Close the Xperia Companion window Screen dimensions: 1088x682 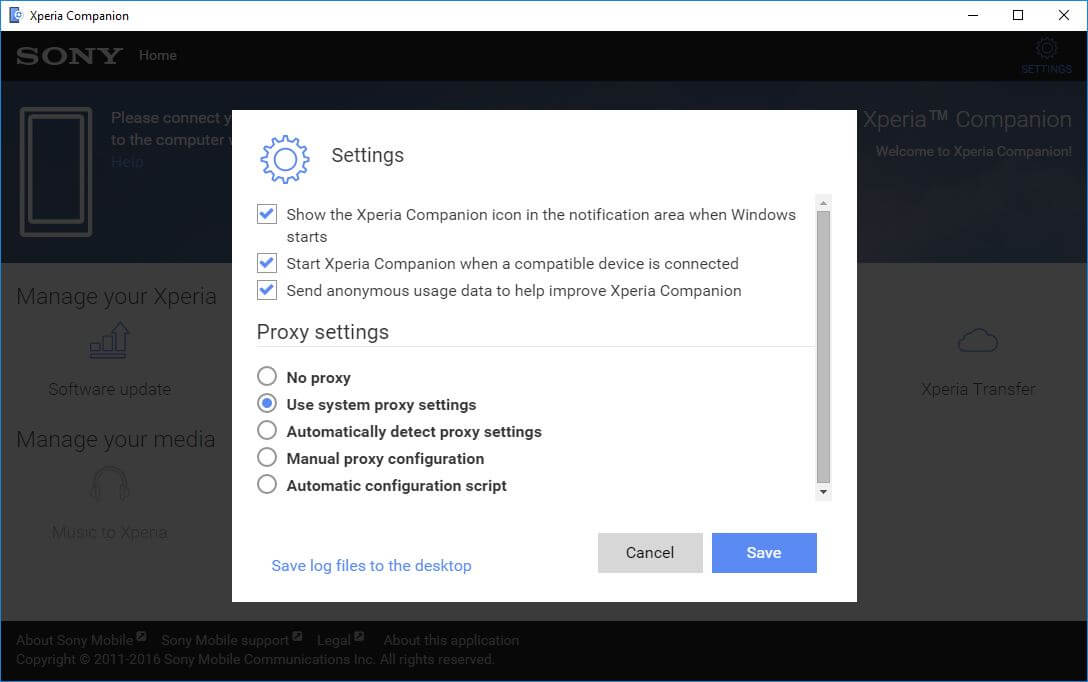pos(1064,15)
